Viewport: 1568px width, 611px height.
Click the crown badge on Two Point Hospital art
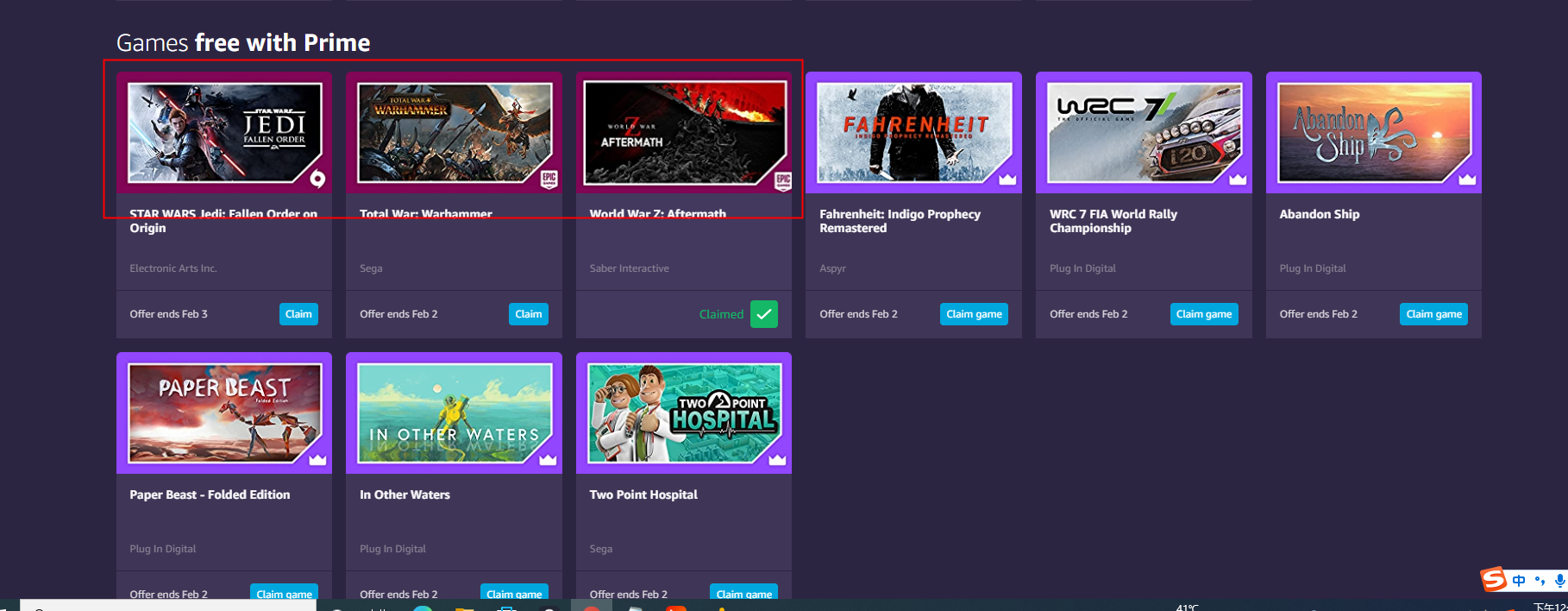pyautogui.click(x=777, y=460)
